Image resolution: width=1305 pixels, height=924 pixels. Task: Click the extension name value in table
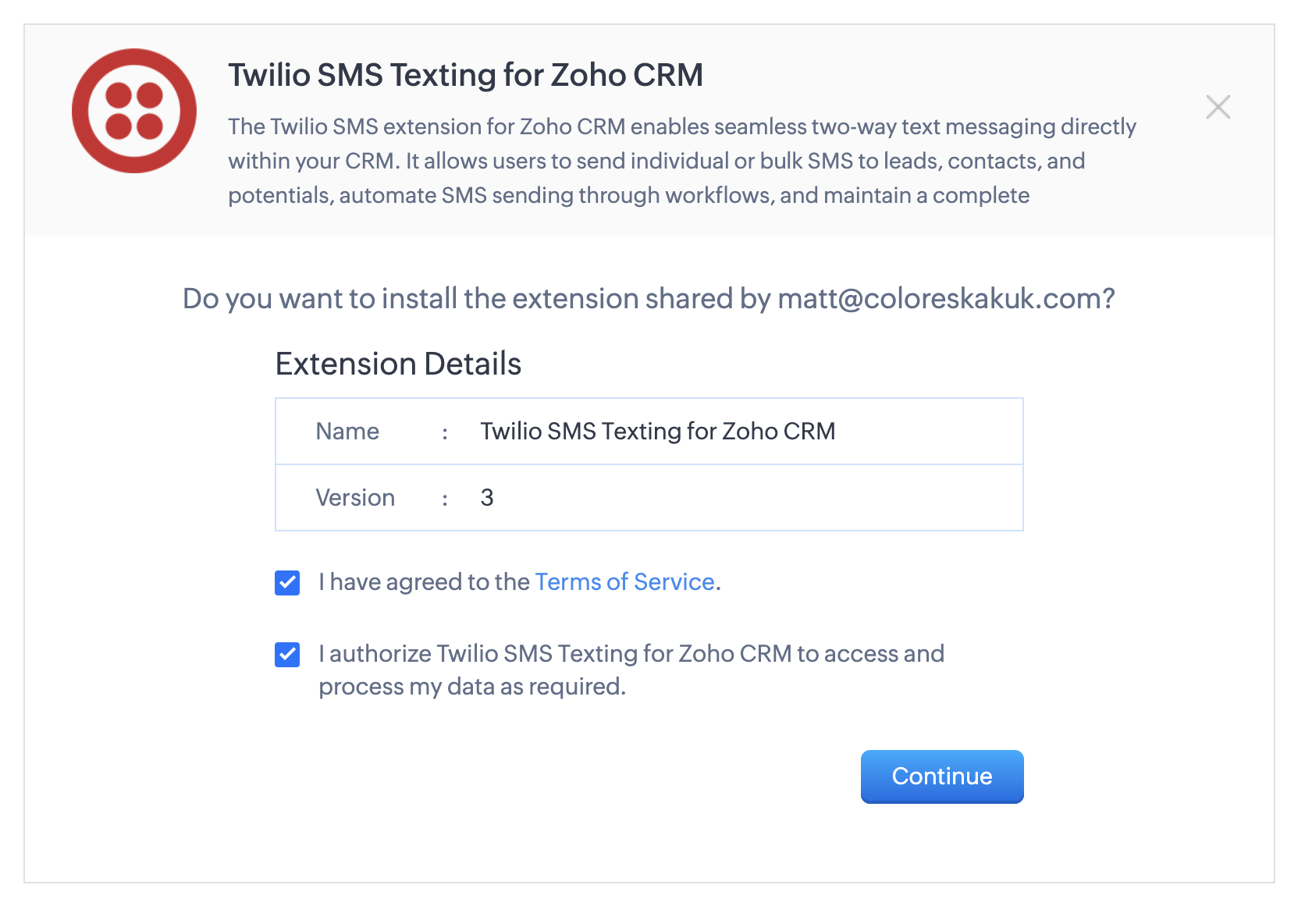pos(657,432)
